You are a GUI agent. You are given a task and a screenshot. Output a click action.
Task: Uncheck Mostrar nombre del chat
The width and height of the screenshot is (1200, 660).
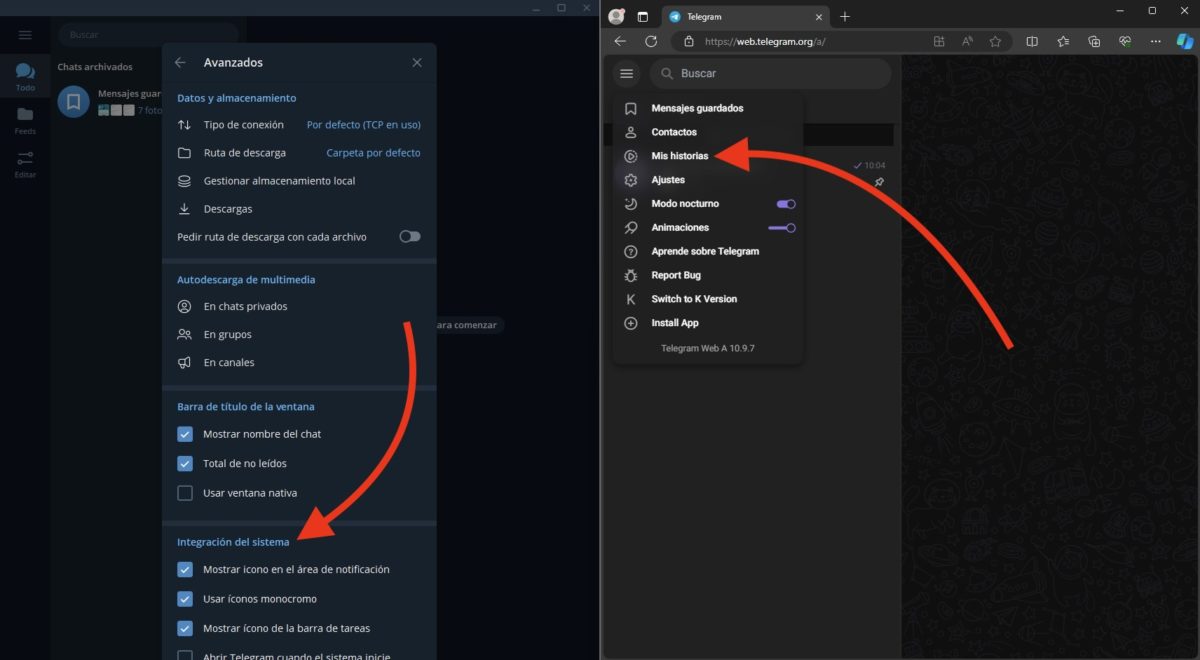point(185,434)
